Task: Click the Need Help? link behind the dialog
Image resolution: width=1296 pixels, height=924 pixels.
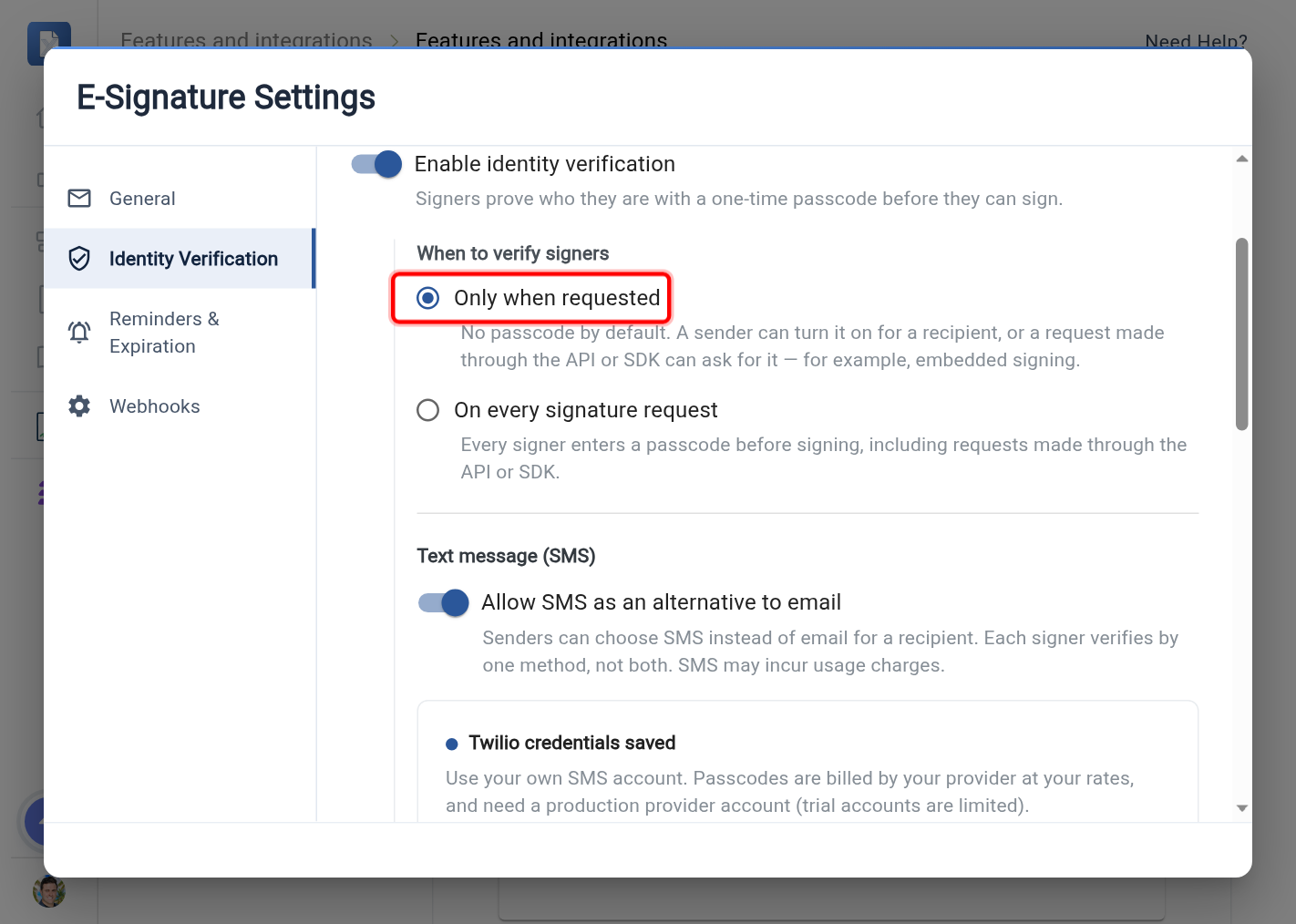Action: click(x=1196, y=41)
